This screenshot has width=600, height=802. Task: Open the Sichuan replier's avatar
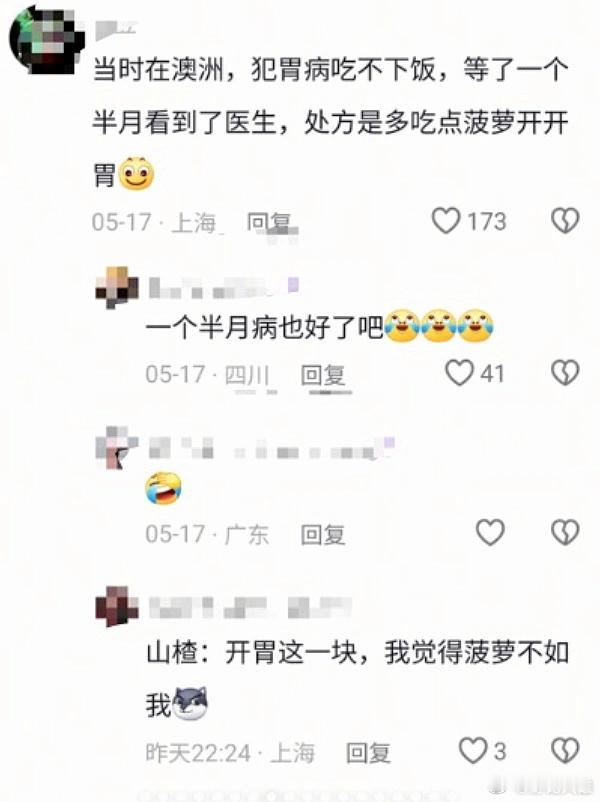(x=117, y=287)
